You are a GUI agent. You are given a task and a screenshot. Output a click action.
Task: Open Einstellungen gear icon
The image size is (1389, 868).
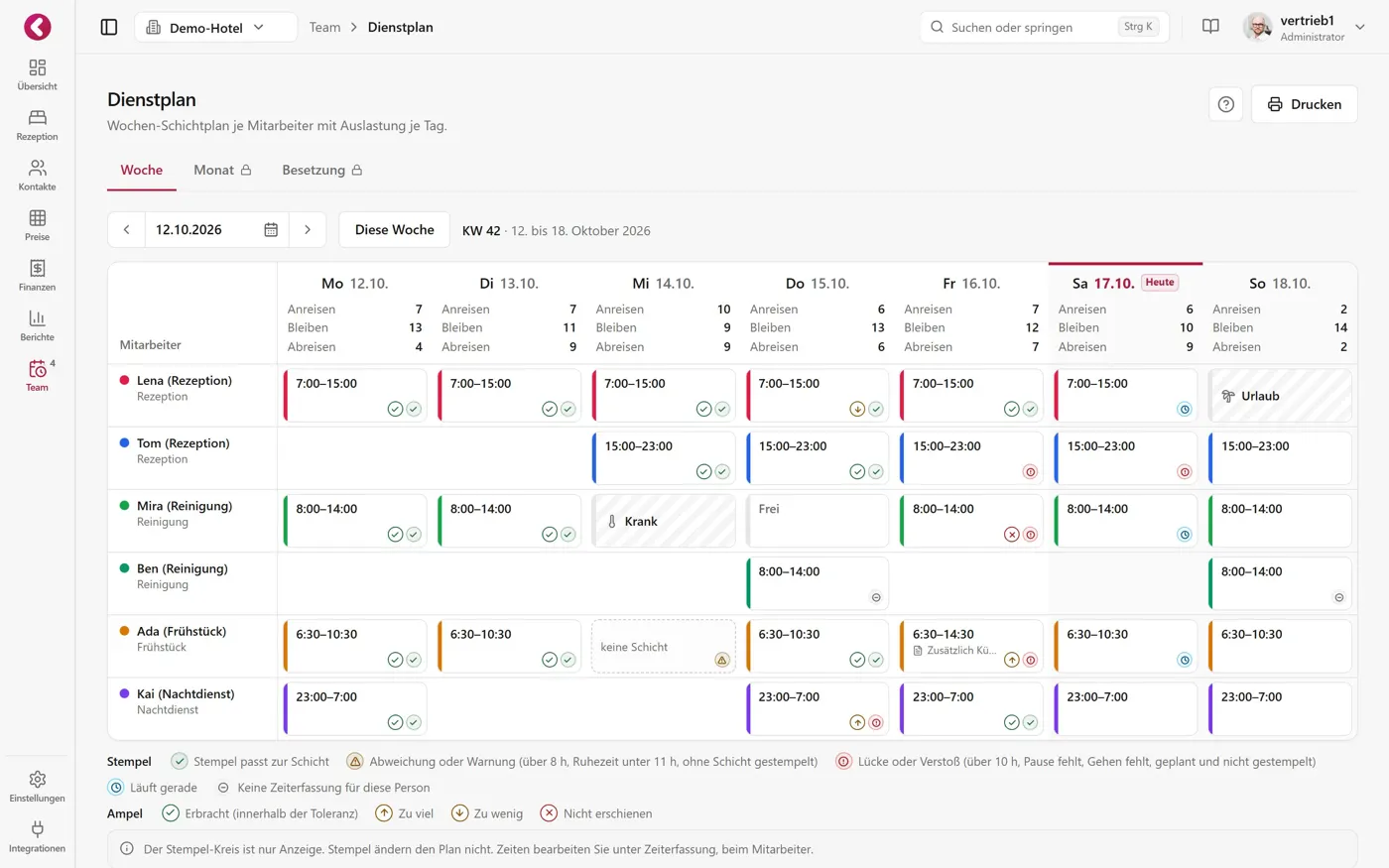tap(37, 779)
